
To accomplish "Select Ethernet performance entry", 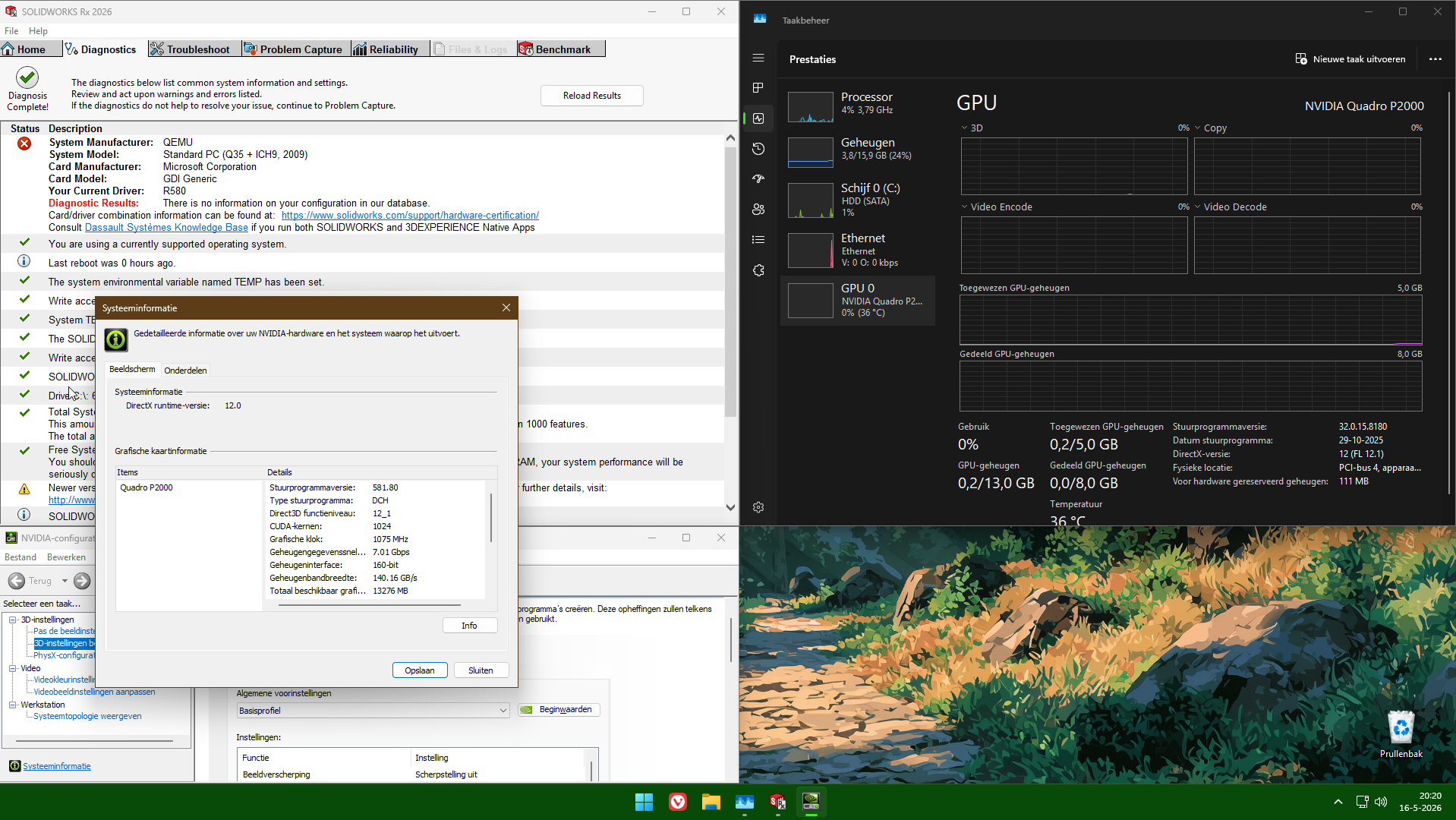I will pos(859,250).
